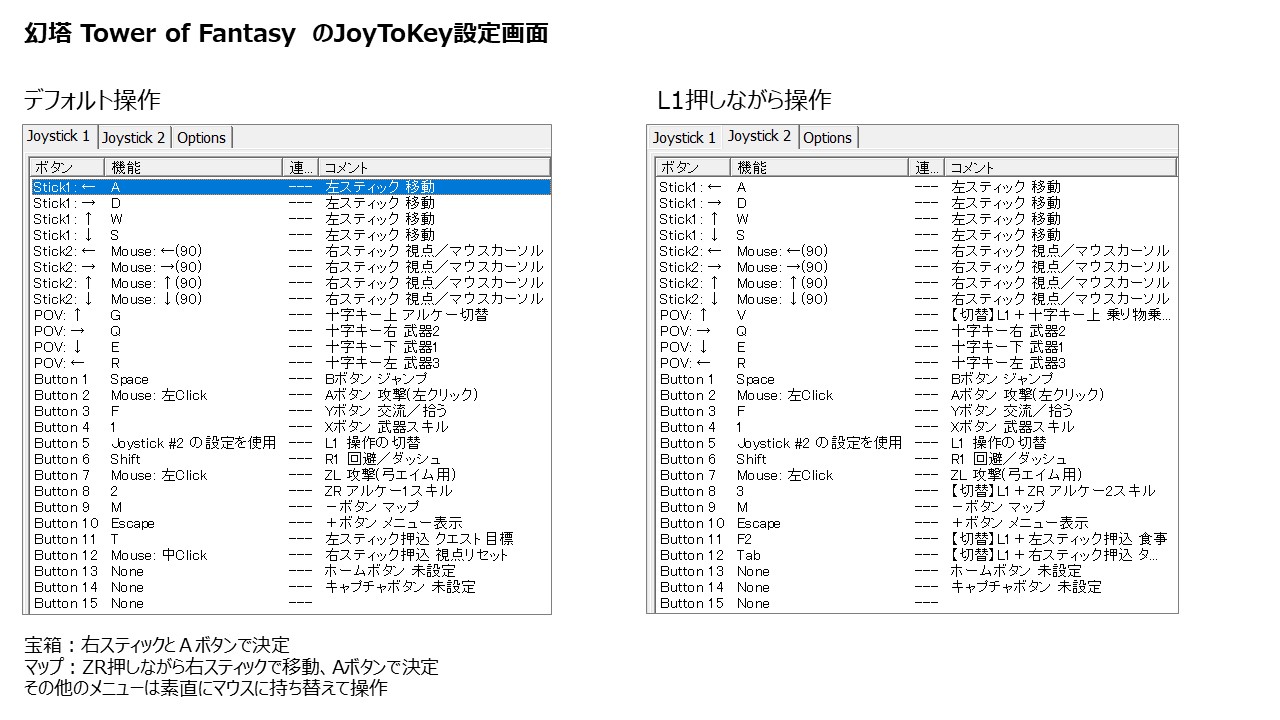Select Button 12 Tab row in right panel
The width and height of the screenshot is (1280, 720).
tap(916, 555)
